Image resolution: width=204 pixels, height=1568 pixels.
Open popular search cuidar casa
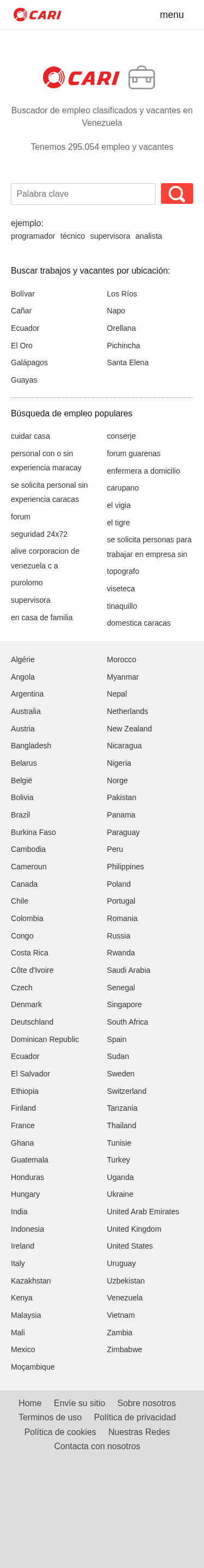30,436
